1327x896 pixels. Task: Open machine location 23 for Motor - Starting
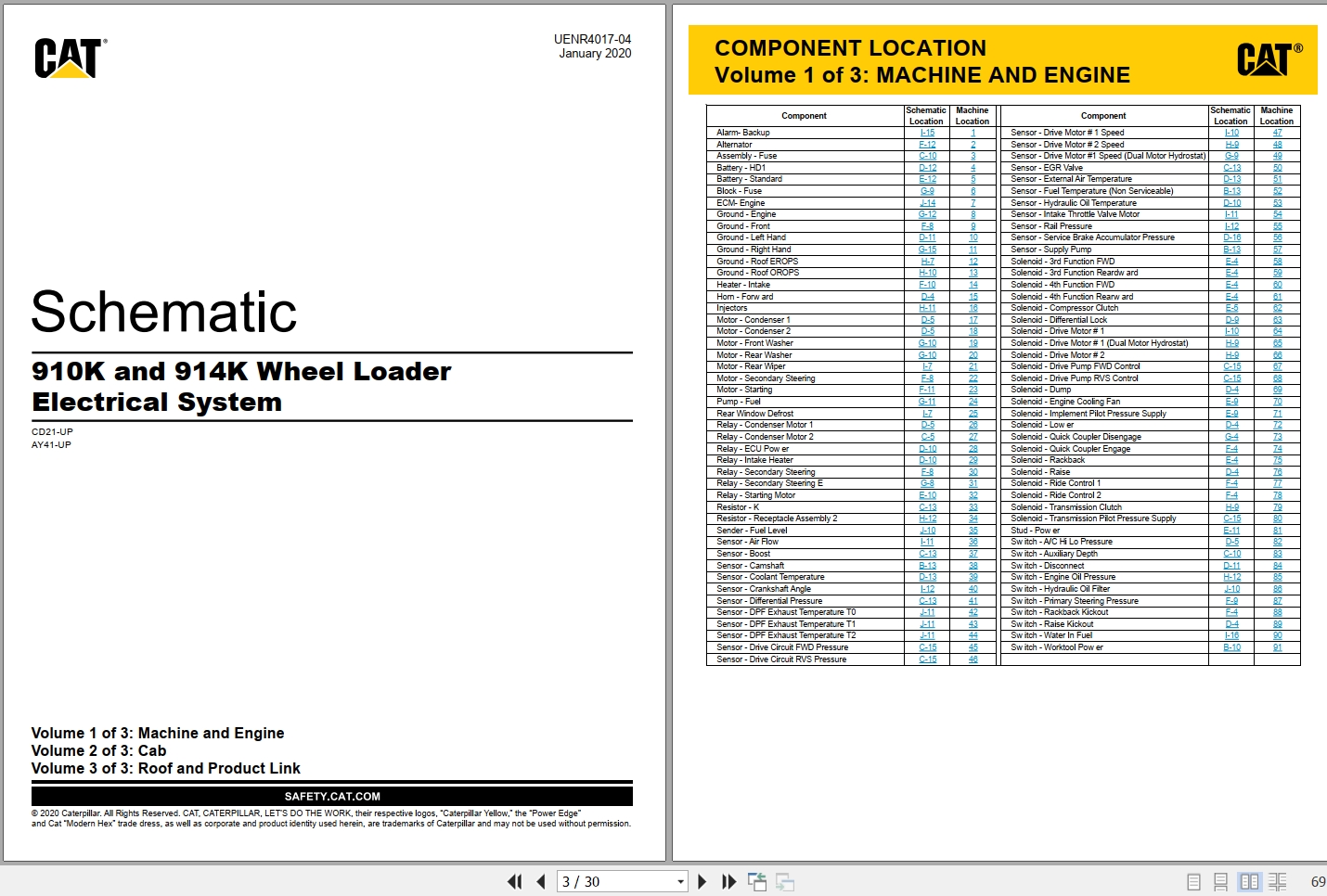(x=973, y=390)
